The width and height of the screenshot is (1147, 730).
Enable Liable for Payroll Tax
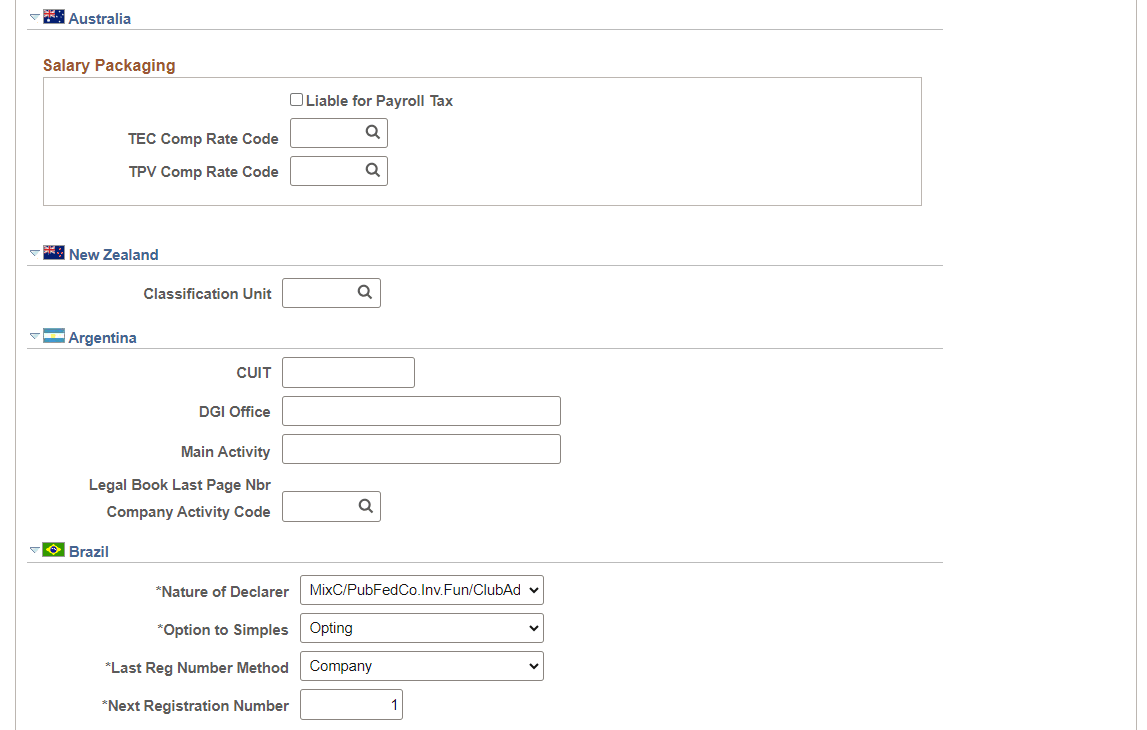[296, 99]
